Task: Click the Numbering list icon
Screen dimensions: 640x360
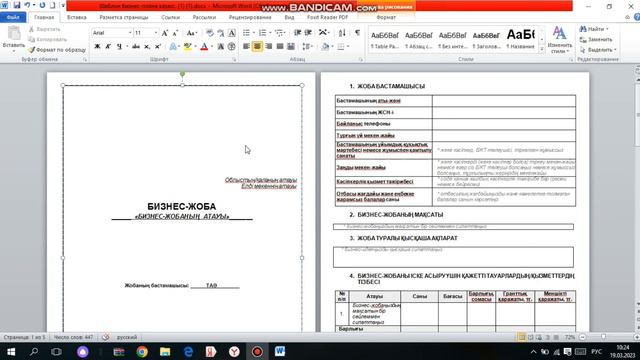Action: [x=262, y=33]
